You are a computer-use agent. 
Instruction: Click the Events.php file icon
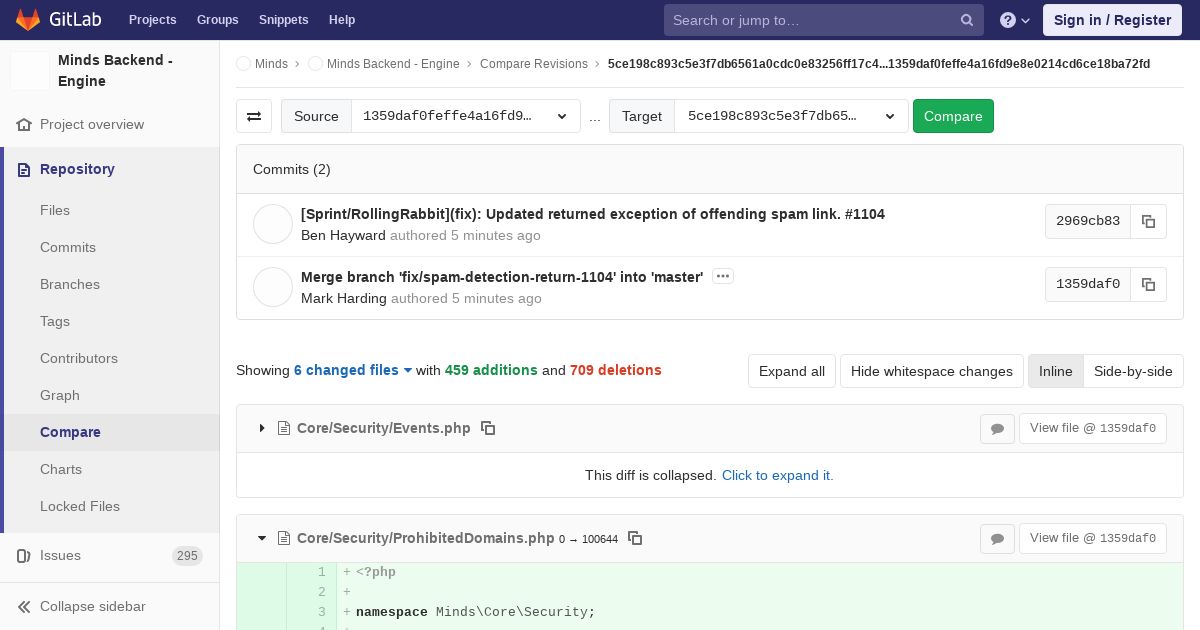[283, 428]
